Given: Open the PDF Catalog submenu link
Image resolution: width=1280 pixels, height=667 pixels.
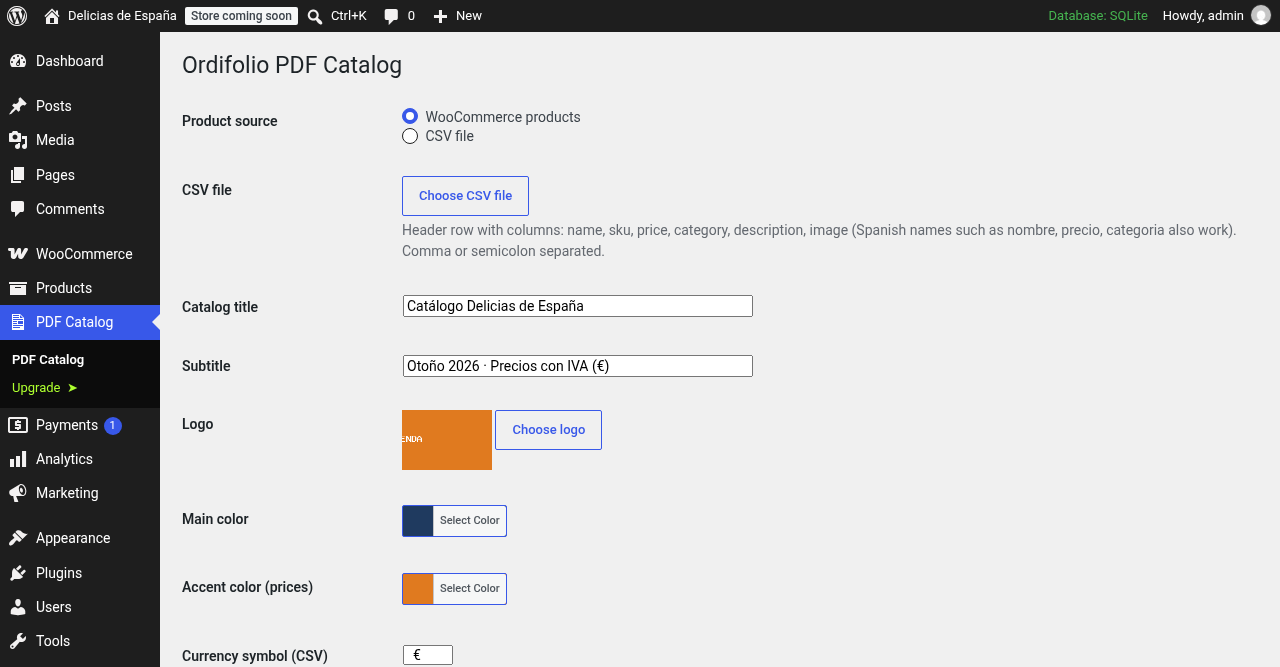Looking at the screenshot, I should (48, 360).
